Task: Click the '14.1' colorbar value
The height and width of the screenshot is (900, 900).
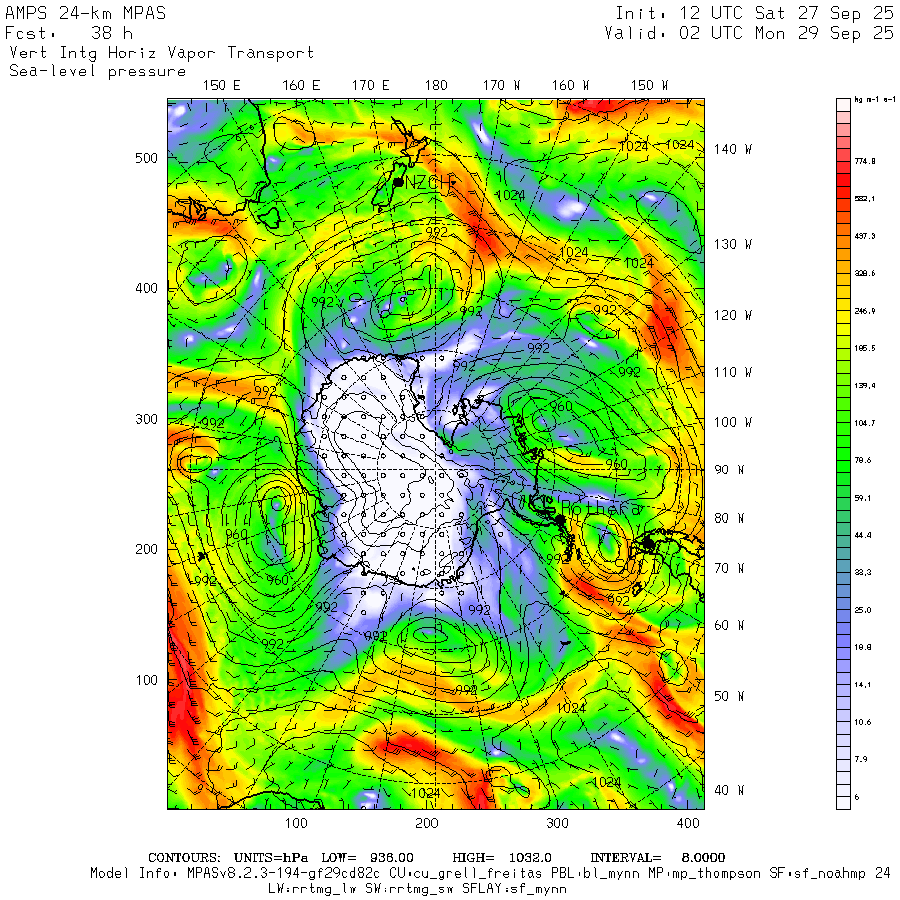Action: pos(863,684)
